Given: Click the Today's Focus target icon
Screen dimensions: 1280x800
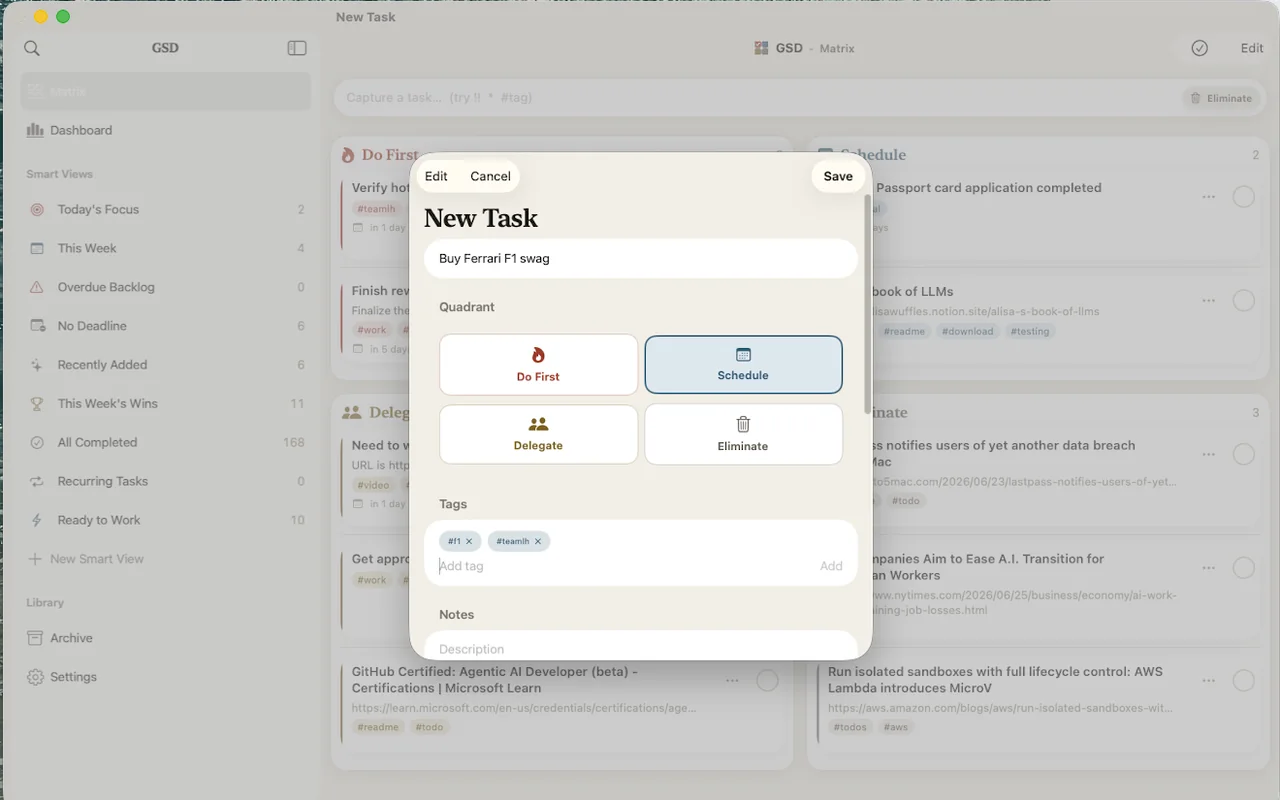Looking at the screenshot, I should 37,209.
